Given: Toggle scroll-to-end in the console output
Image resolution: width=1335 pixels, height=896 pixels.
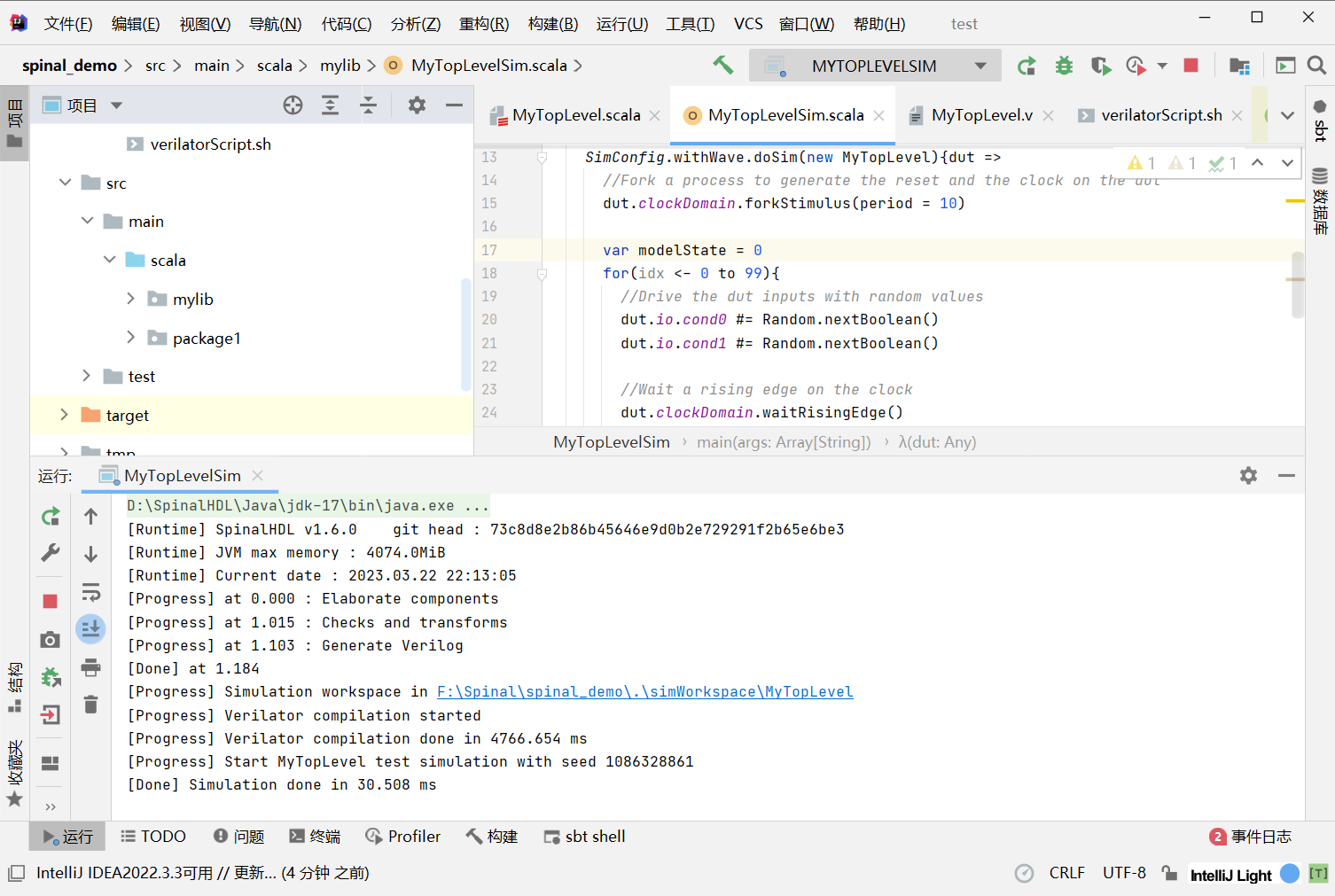Looking at the screenshot, I should tap(90, 629).
